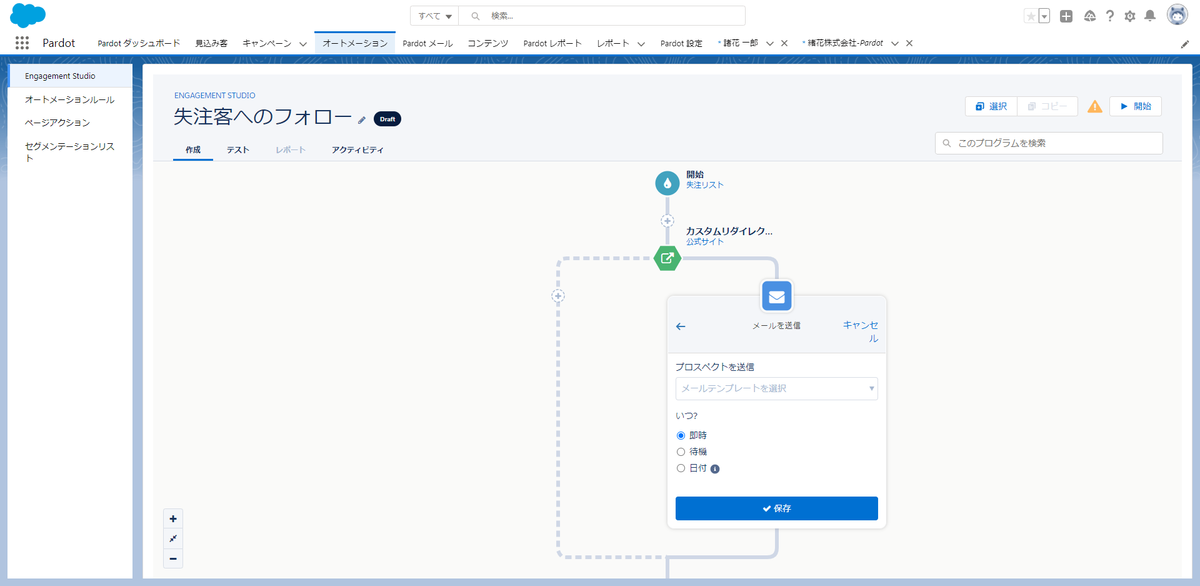Screen dimensions: 1200x586
Task: Open the 公式サイト link
Action: click(705, 242)
